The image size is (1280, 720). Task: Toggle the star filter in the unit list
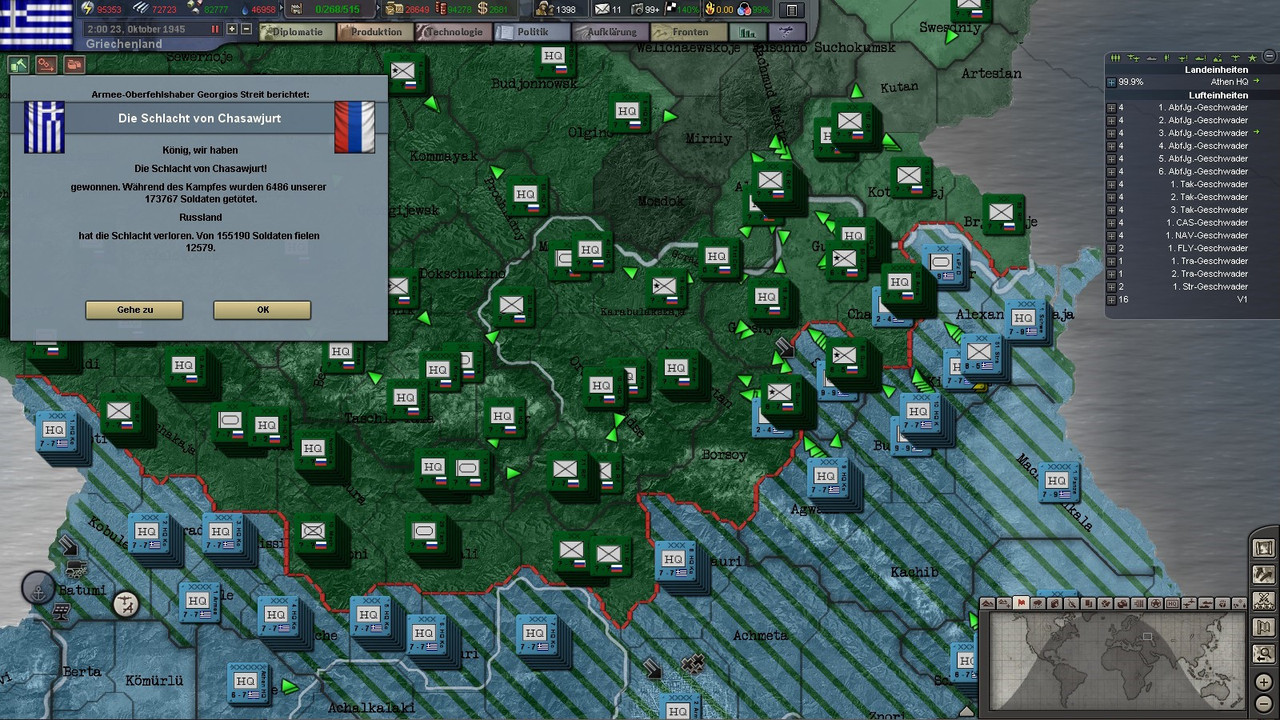tap(1251, 58)
